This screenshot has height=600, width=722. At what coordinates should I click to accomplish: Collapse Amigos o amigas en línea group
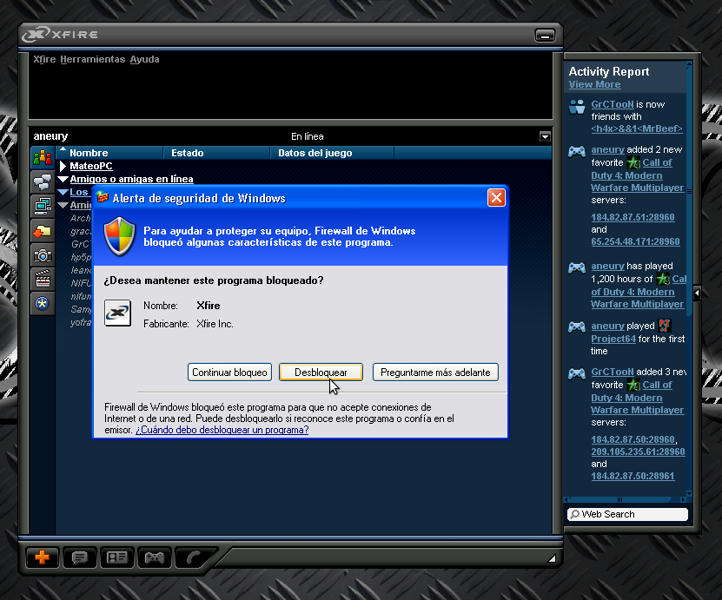pos(63,179)
